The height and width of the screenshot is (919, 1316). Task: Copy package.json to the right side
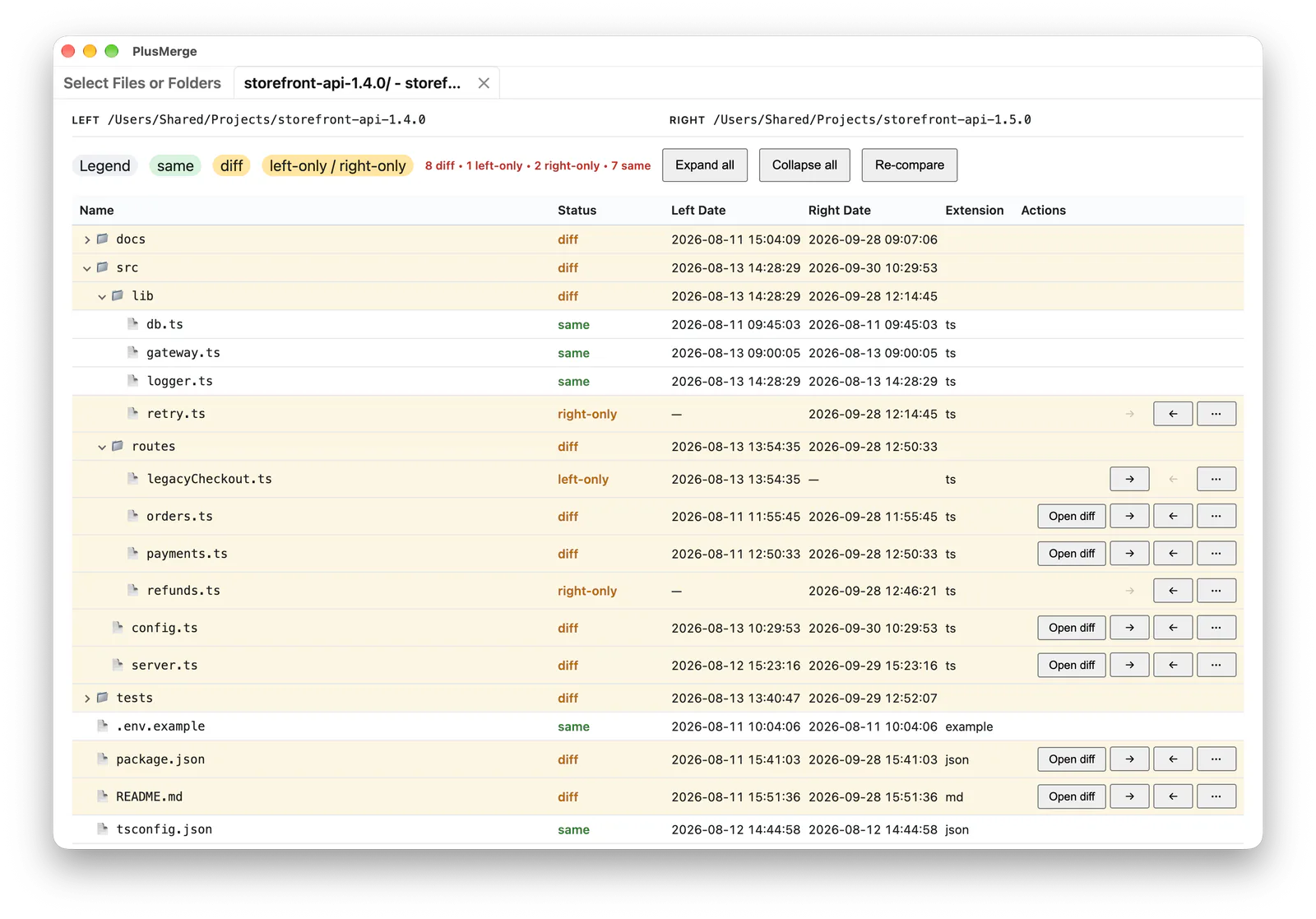click(1129, 759)
